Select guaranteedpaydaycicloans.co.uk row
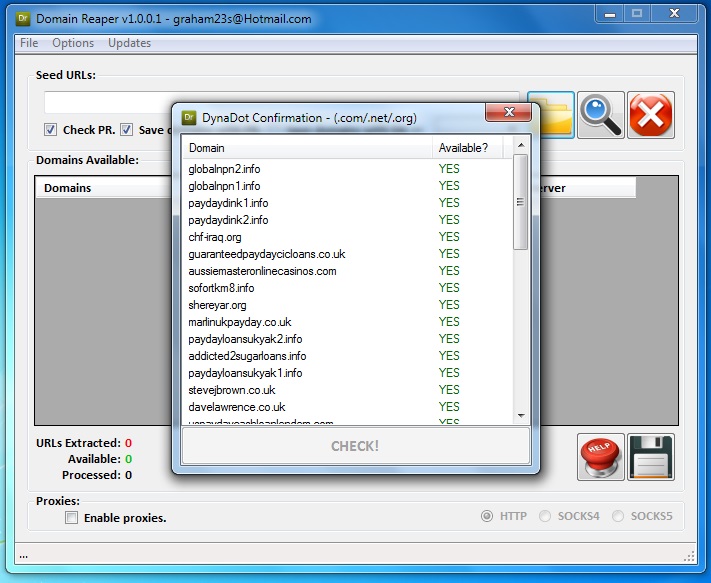 pos(348,254)
